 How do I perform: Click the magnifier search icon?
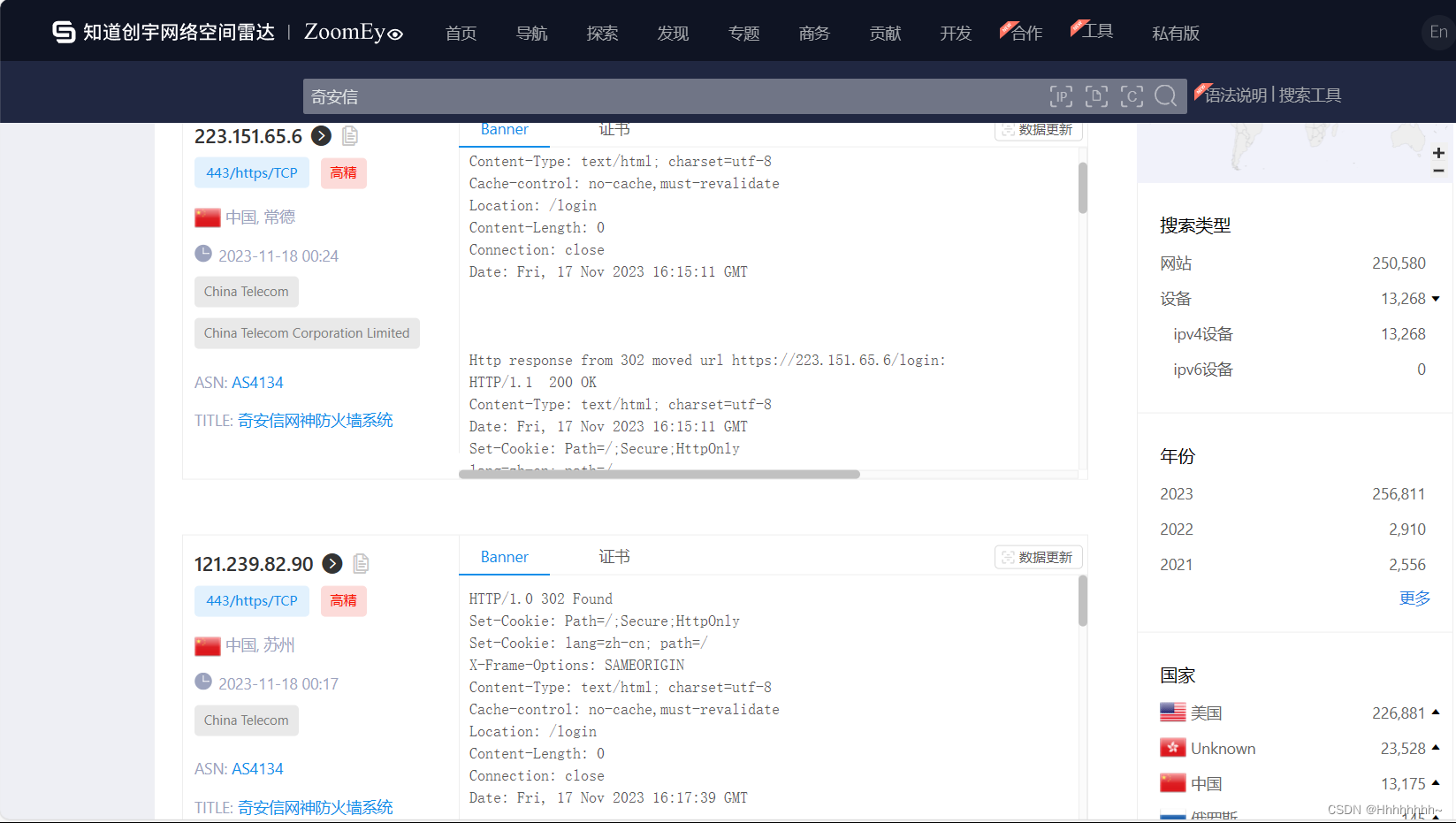[x=1166, y=95]
